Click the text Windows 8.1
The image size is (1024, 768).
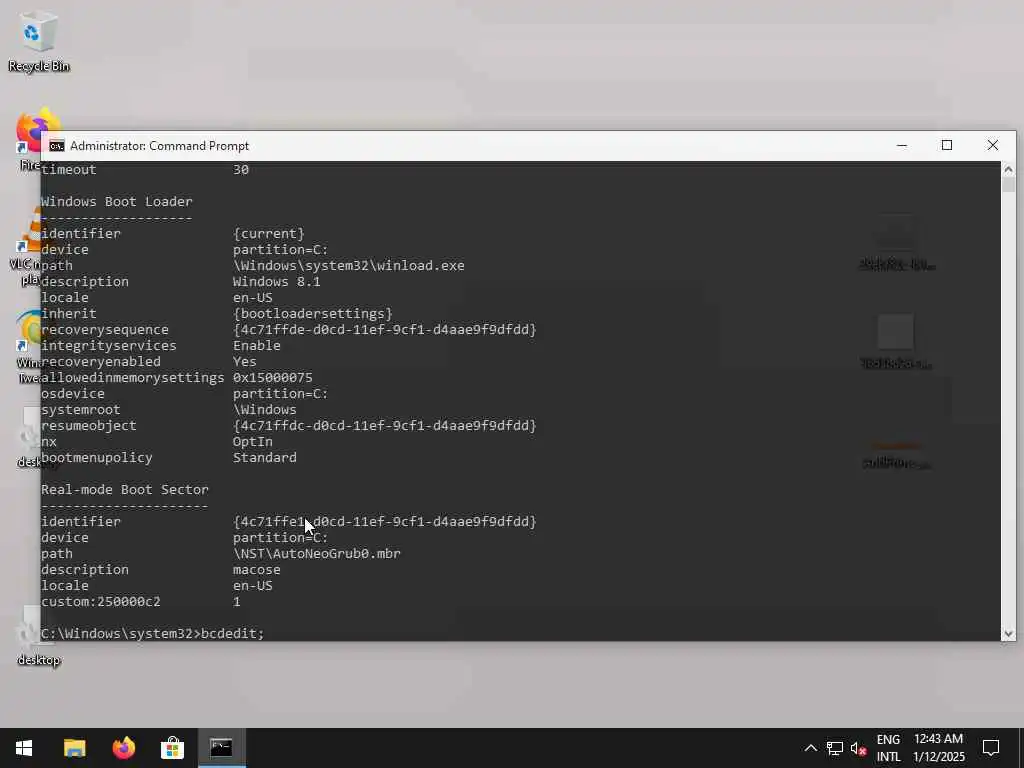point(277,281)
